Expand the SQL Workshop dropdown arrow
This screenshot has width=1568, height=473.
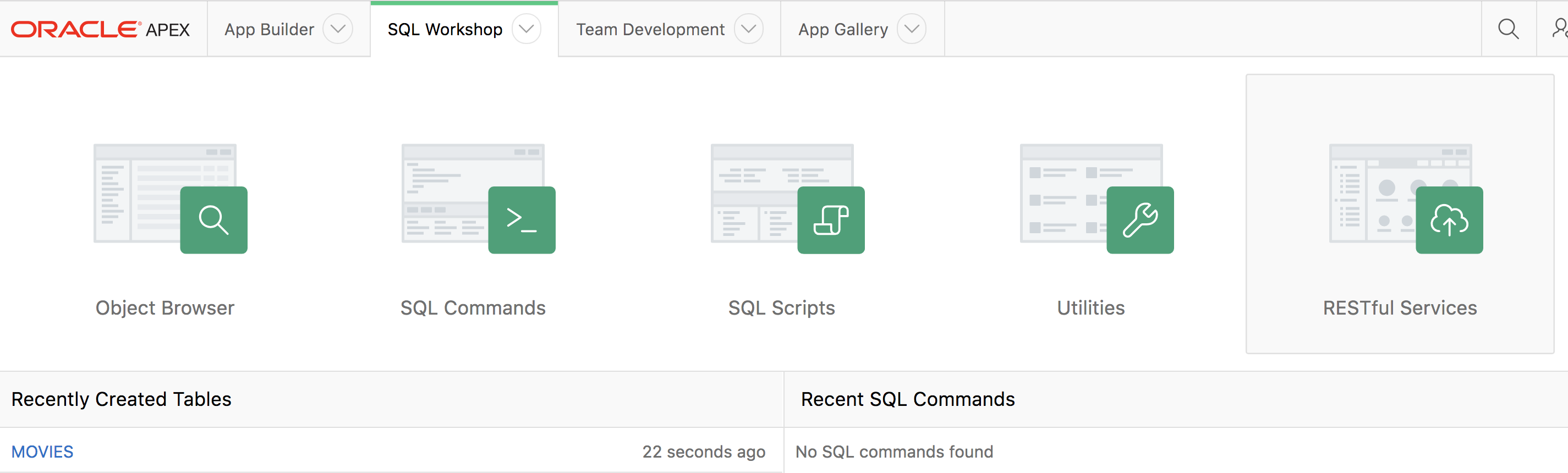527,29
